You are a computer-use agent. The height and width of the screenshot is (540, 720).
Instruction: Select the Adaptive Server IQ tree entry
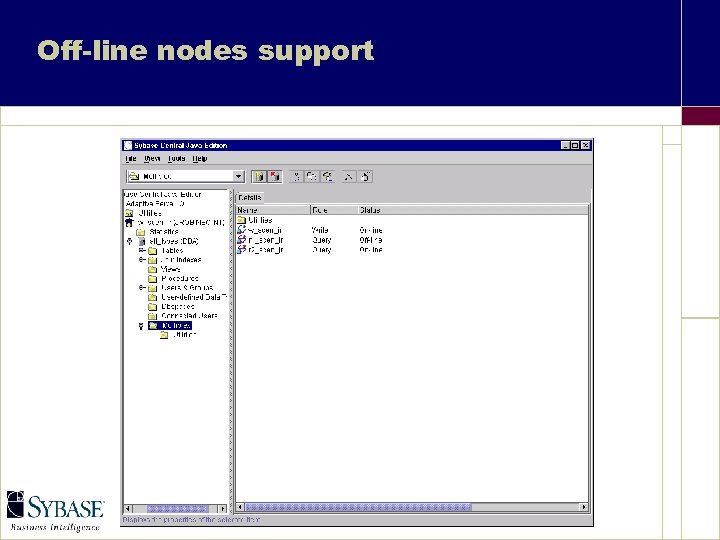pos(155,204)
